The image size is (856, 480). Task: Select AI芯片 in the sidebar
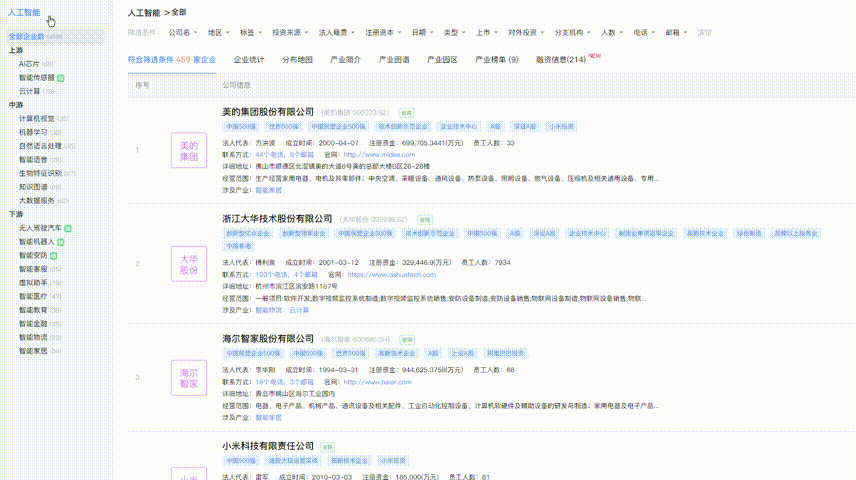30,63
